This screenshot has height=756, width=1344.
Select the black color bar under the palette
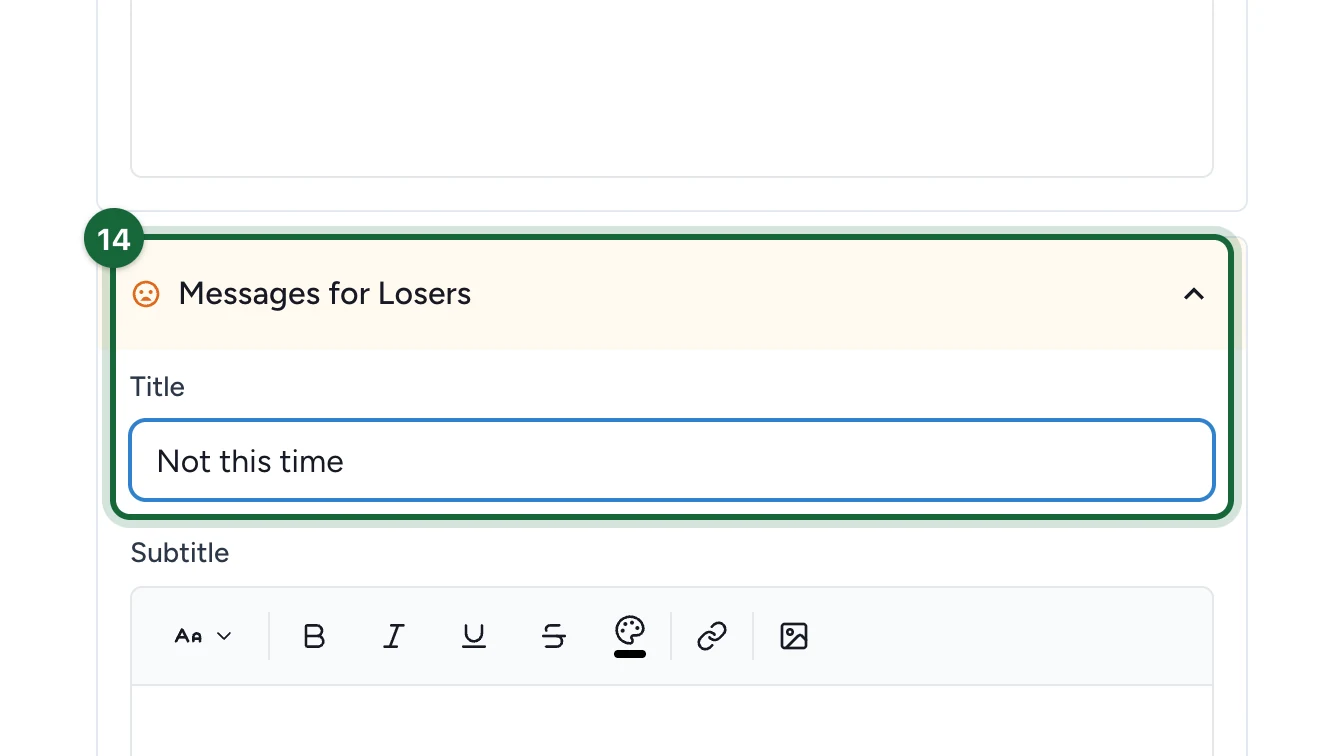(x=630, y=654)
